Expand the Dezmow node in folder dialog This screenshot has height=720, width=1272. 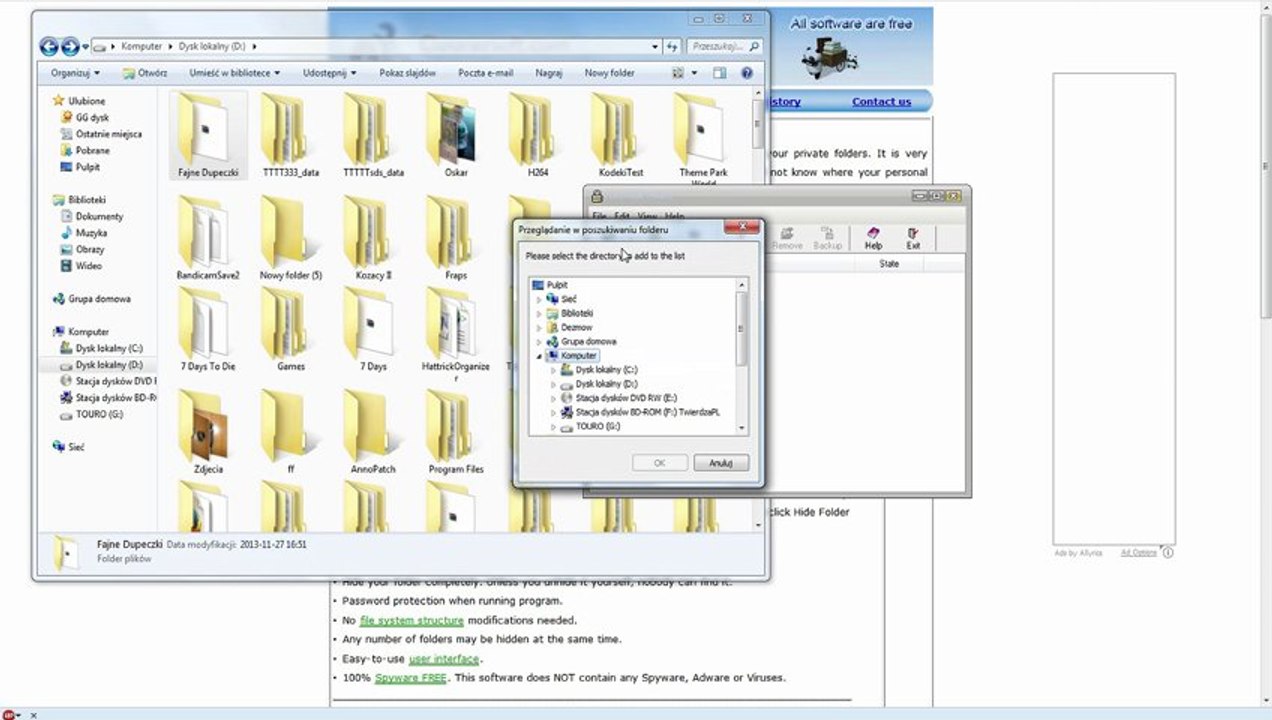[539, 327]
